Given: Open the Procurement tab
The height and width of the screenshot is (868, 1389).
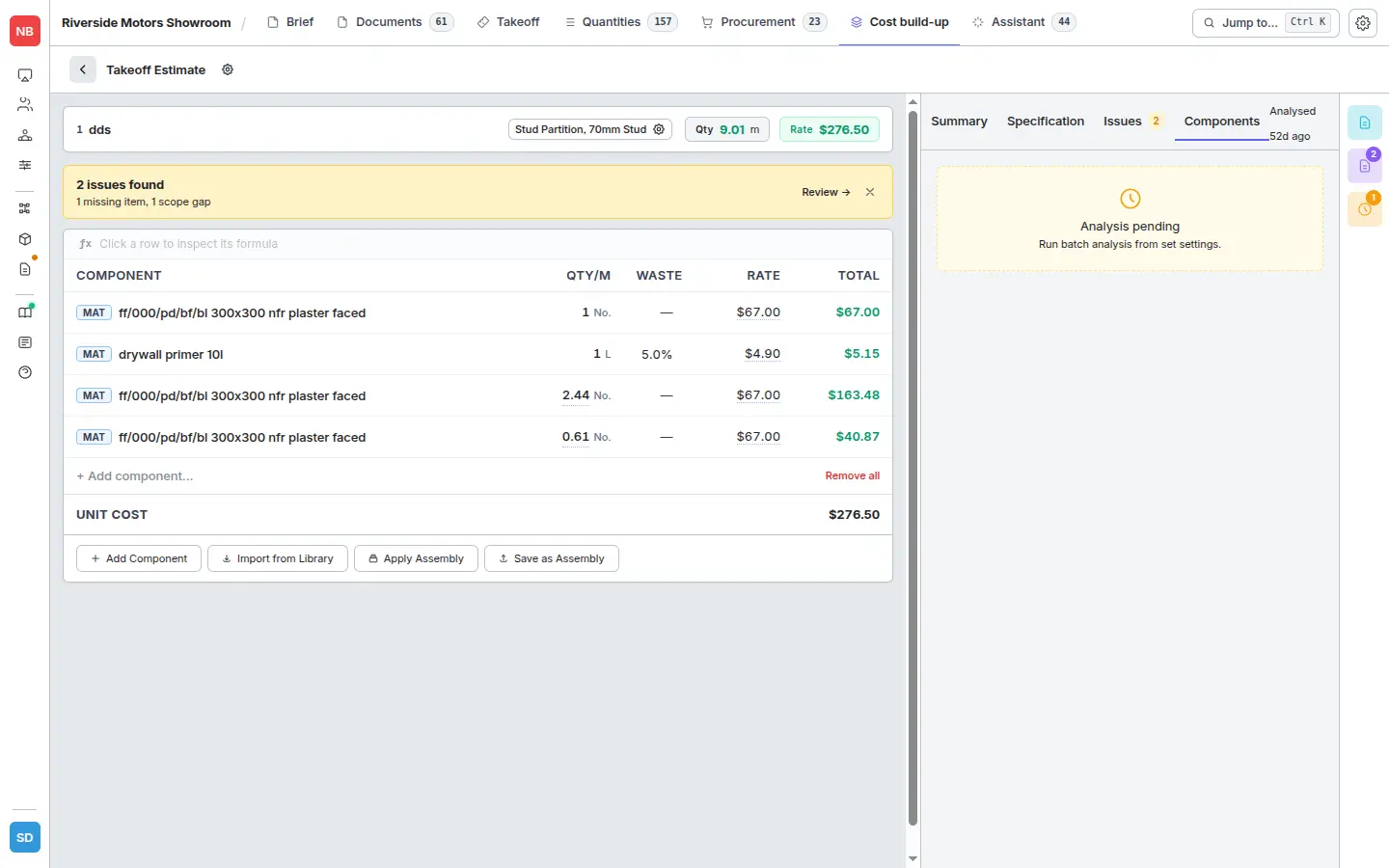Looking at the screenshot, I should click(x=763, y=22).
